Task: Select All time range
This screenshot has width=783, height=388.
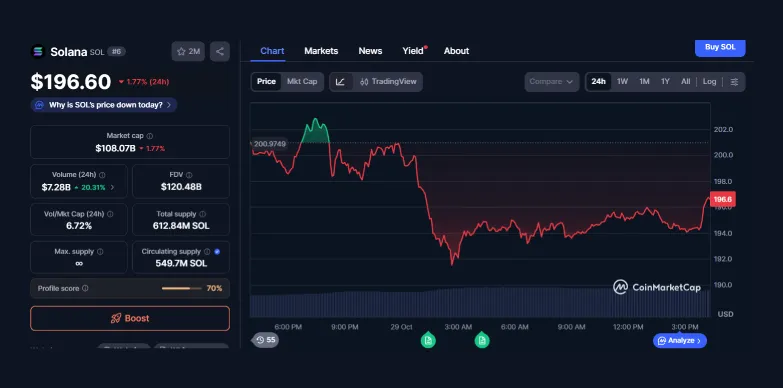Action: tap(686, 82)
